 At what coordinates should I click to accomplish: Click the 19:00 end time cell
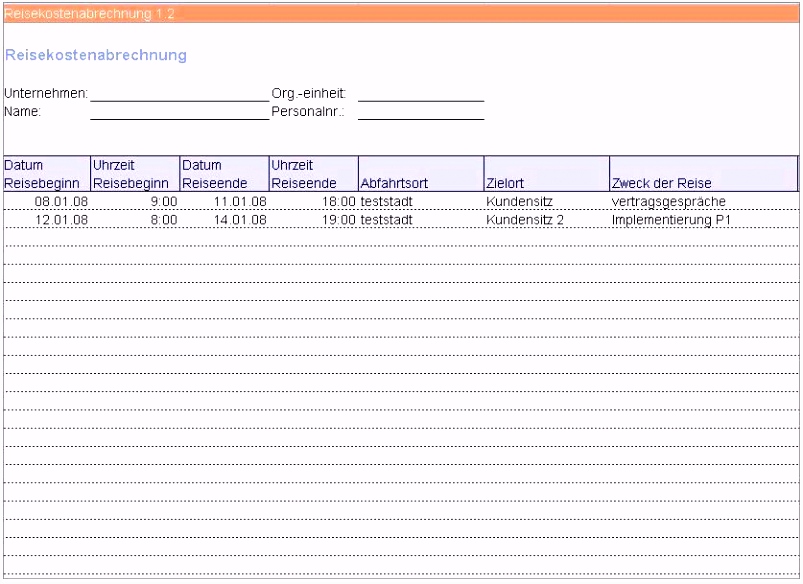[313, 220]
